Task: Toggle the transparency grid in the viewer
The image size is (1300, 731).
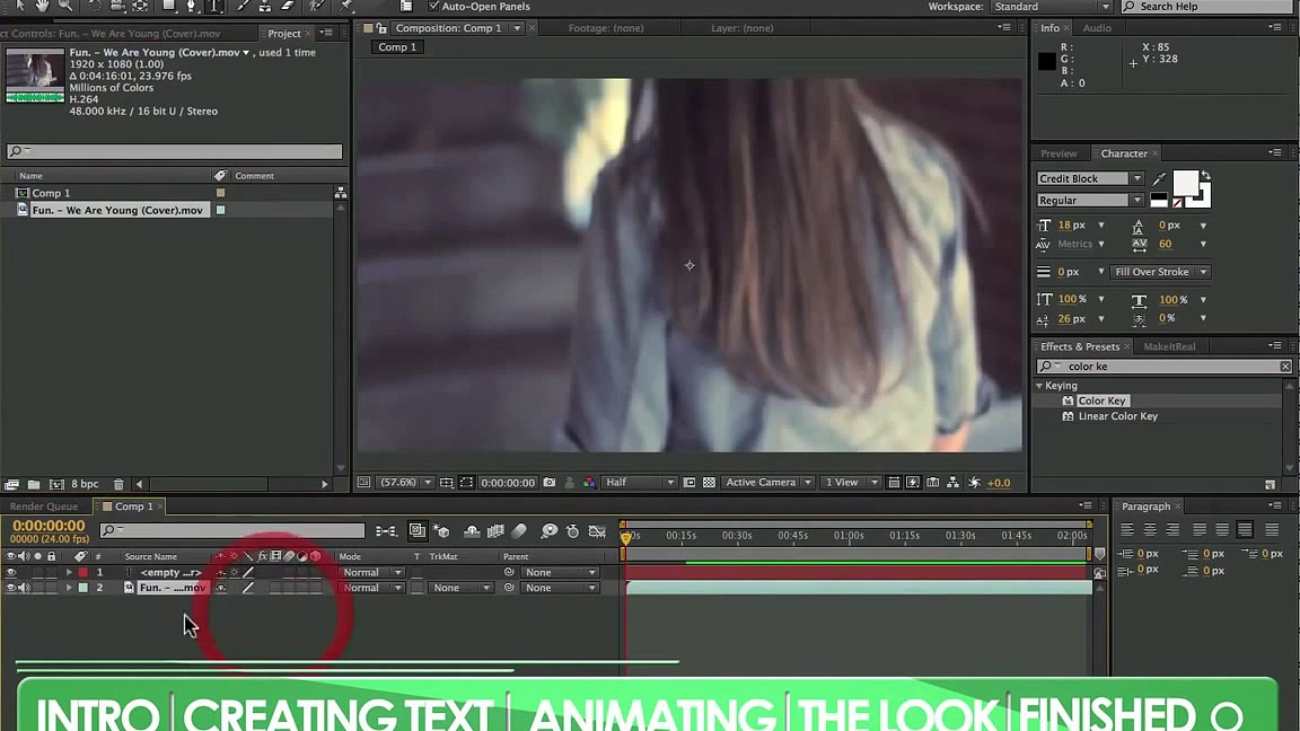Action: point(709,483)
